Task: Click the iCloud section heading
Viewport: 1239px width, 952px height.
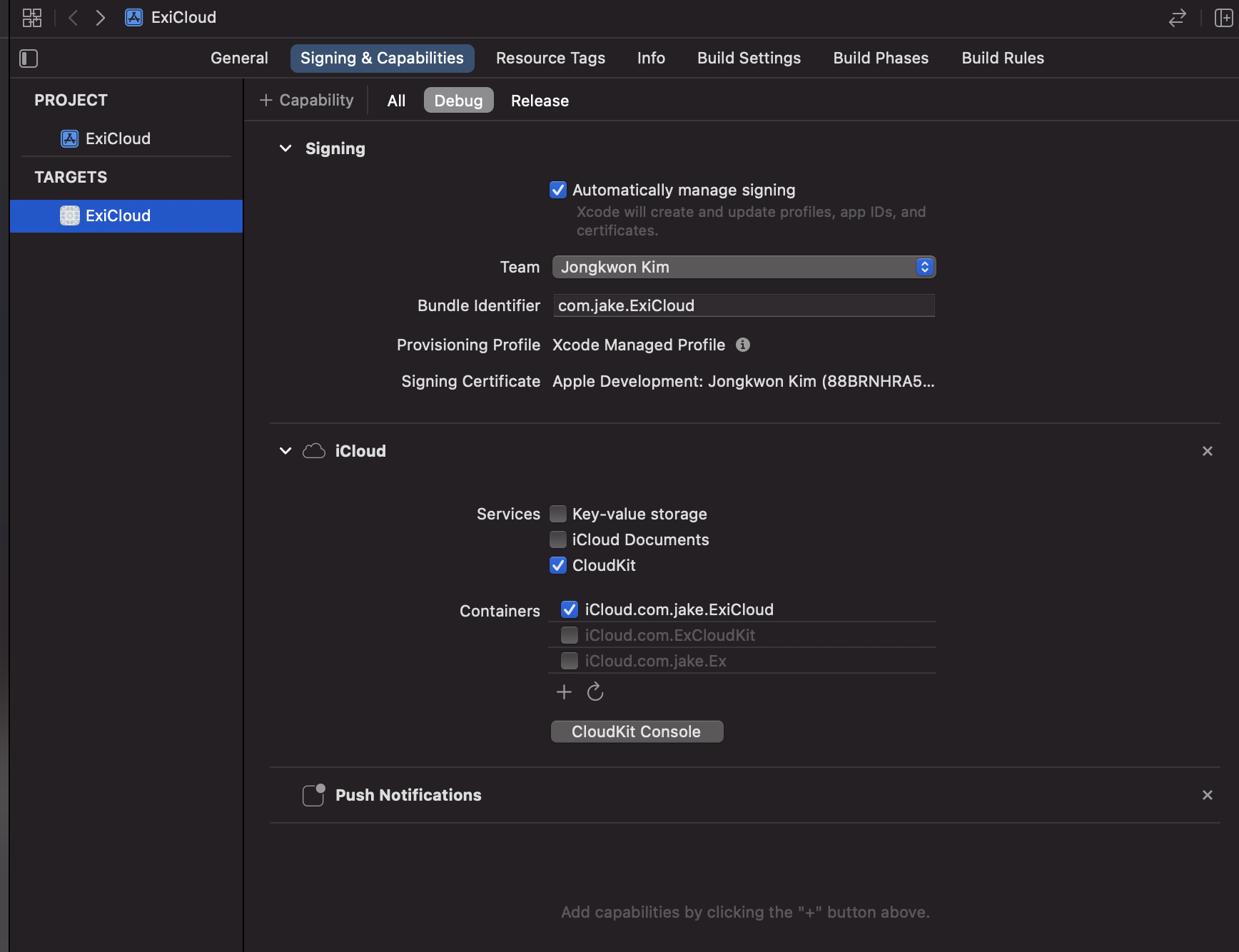Action: pyautogui.click(x=360, y=451)
